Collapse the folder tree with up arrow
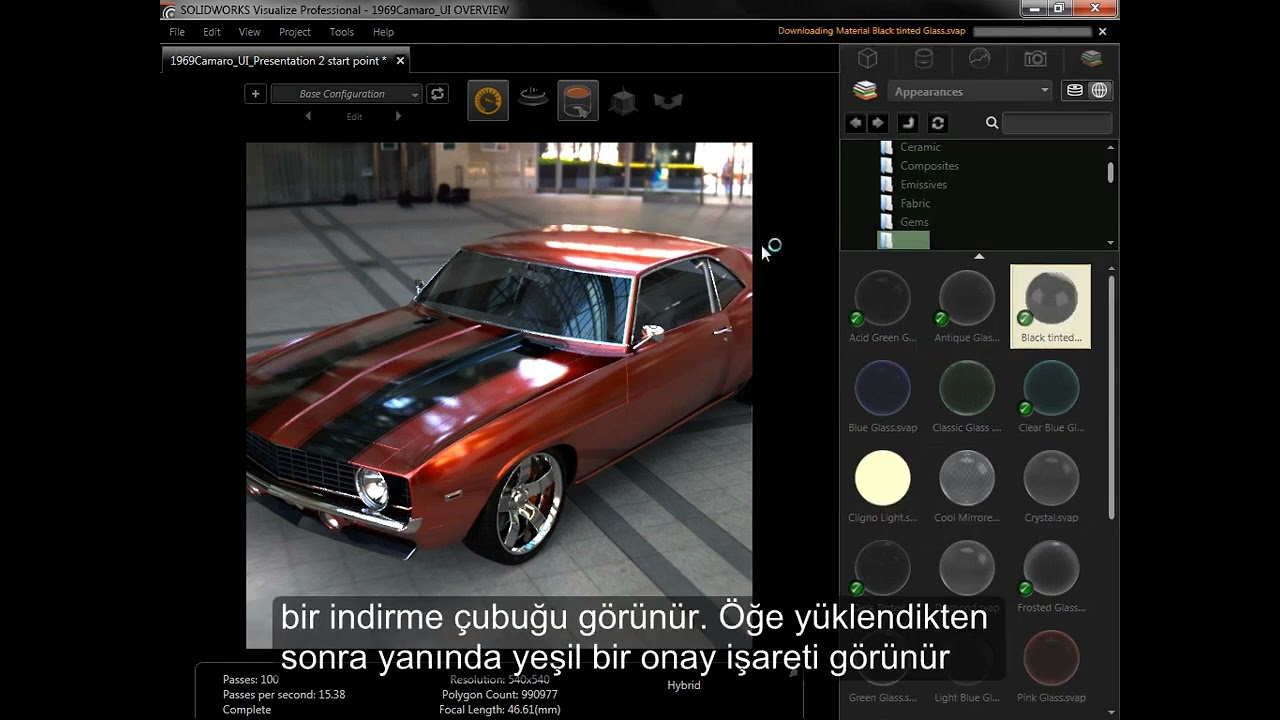Viewport: 1280px width, 720px height. coord(979,257)
